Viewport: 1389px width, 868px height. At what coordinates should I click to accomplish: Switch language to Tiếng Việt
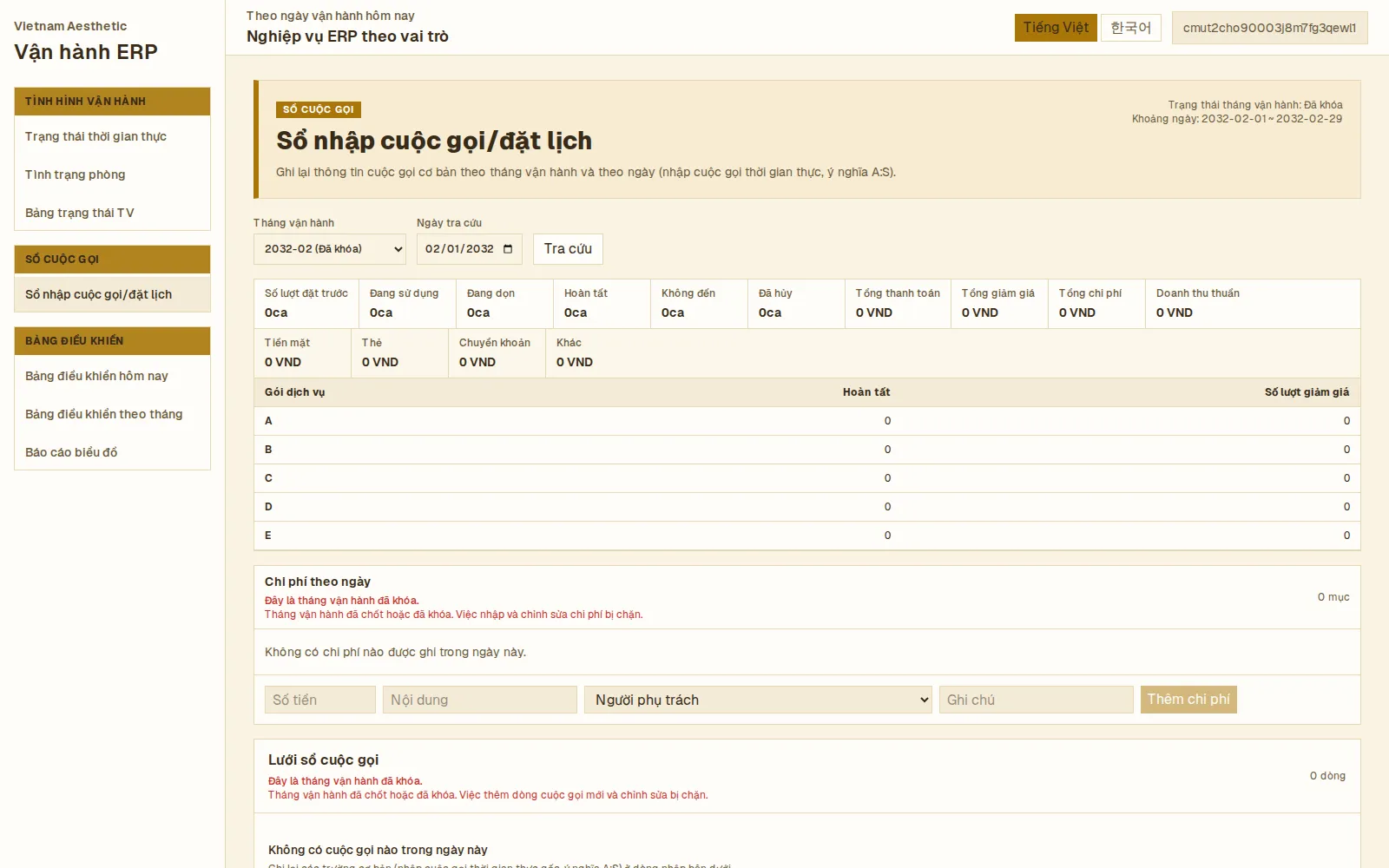pyautogui.click(x=1056, y=28)
